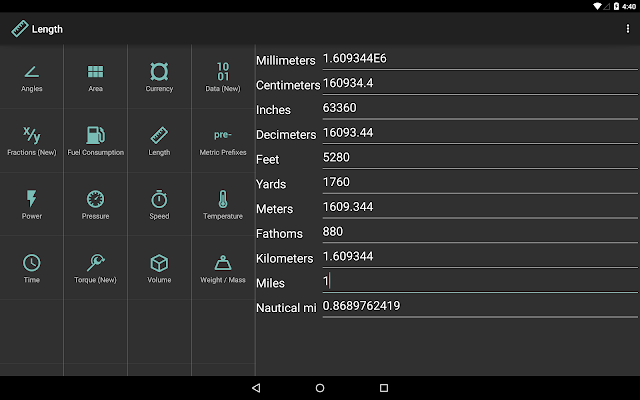
Task: Open the Speed converter category
Action: 159,204
